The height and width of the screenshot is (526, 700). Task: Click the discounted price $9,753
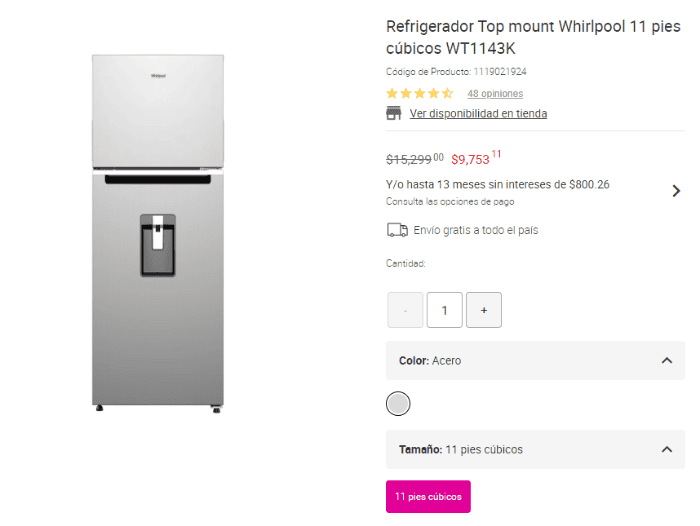(x=471, y=159)
